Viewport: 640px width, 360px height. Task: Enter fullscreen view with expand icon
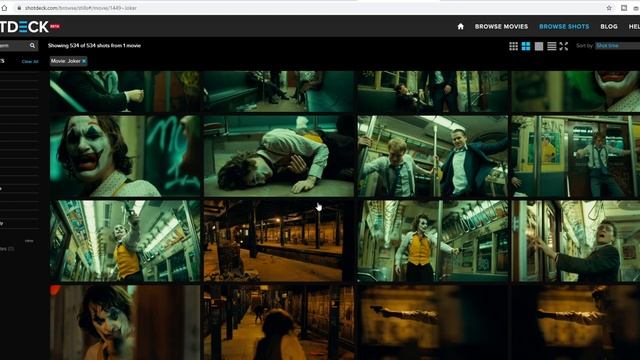pyautogui.click(x=564, y=46)
